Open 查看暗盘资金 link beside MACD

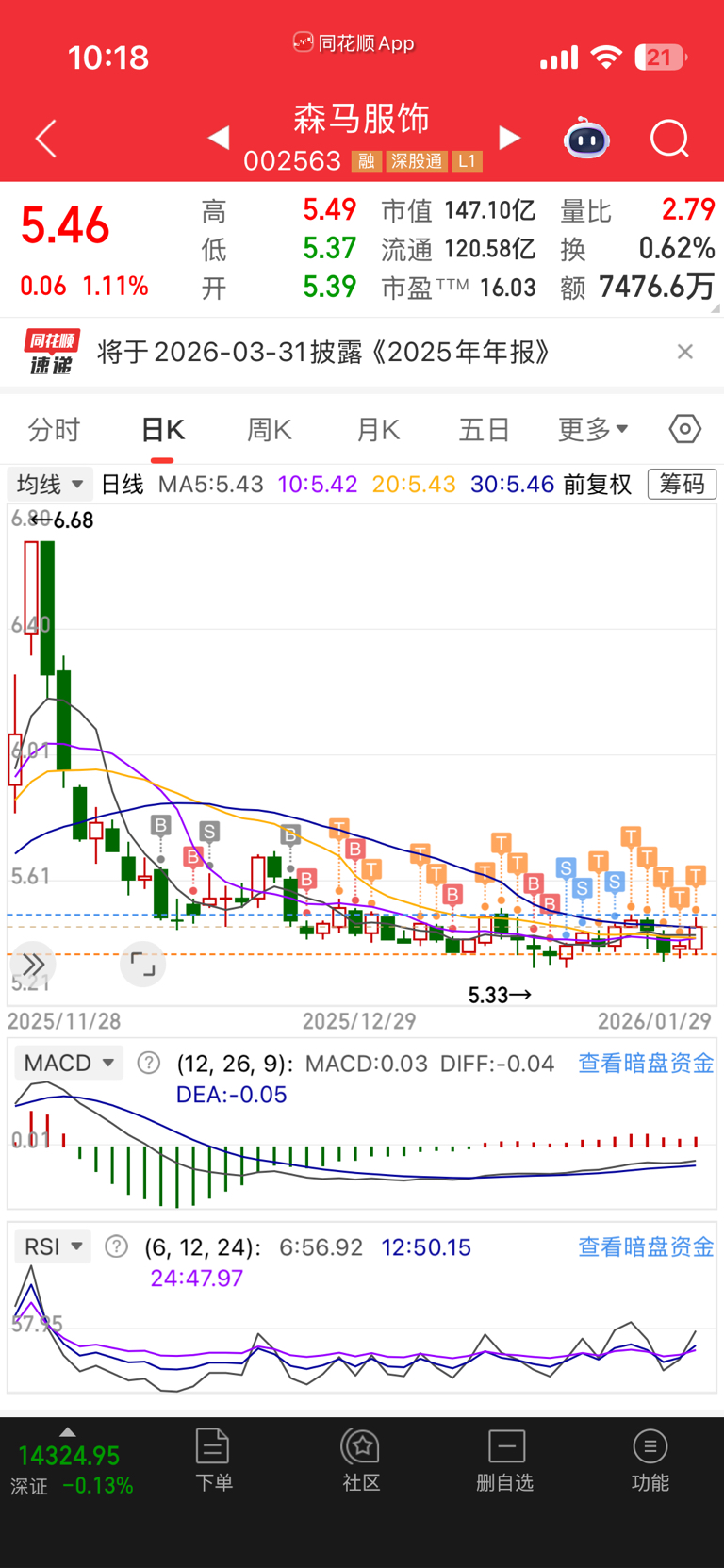646,1064
